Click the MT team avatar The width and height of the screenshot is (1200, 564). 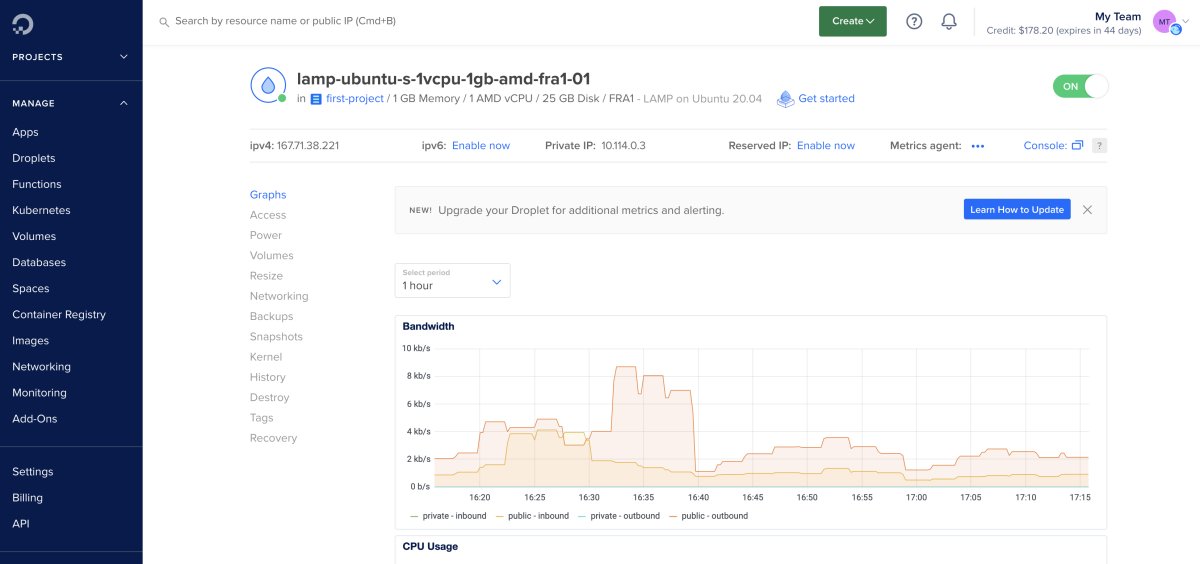coord(1164,21)
